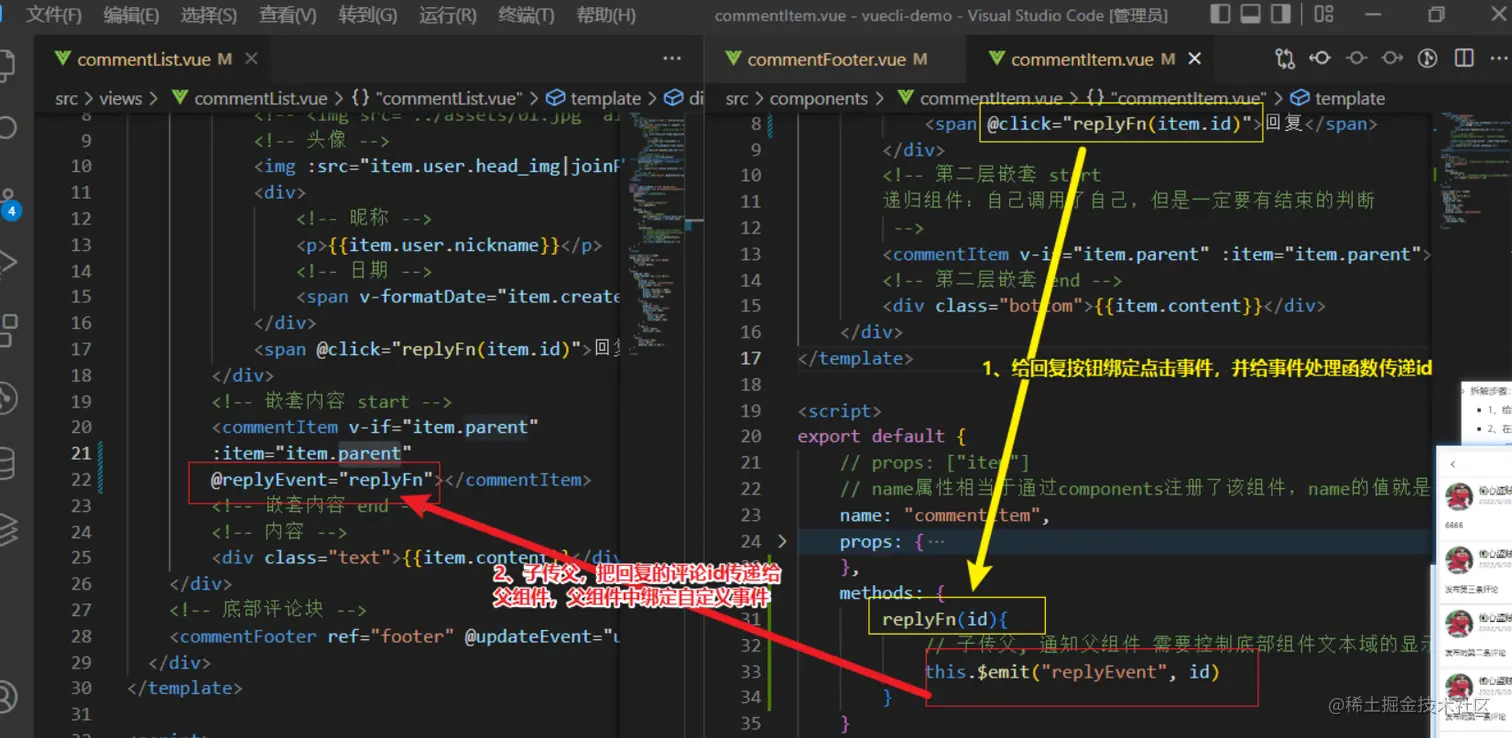This screenshot has height=738, width=1512.
Task: Open the 编辑(E) menu
Action: (131, 15)
